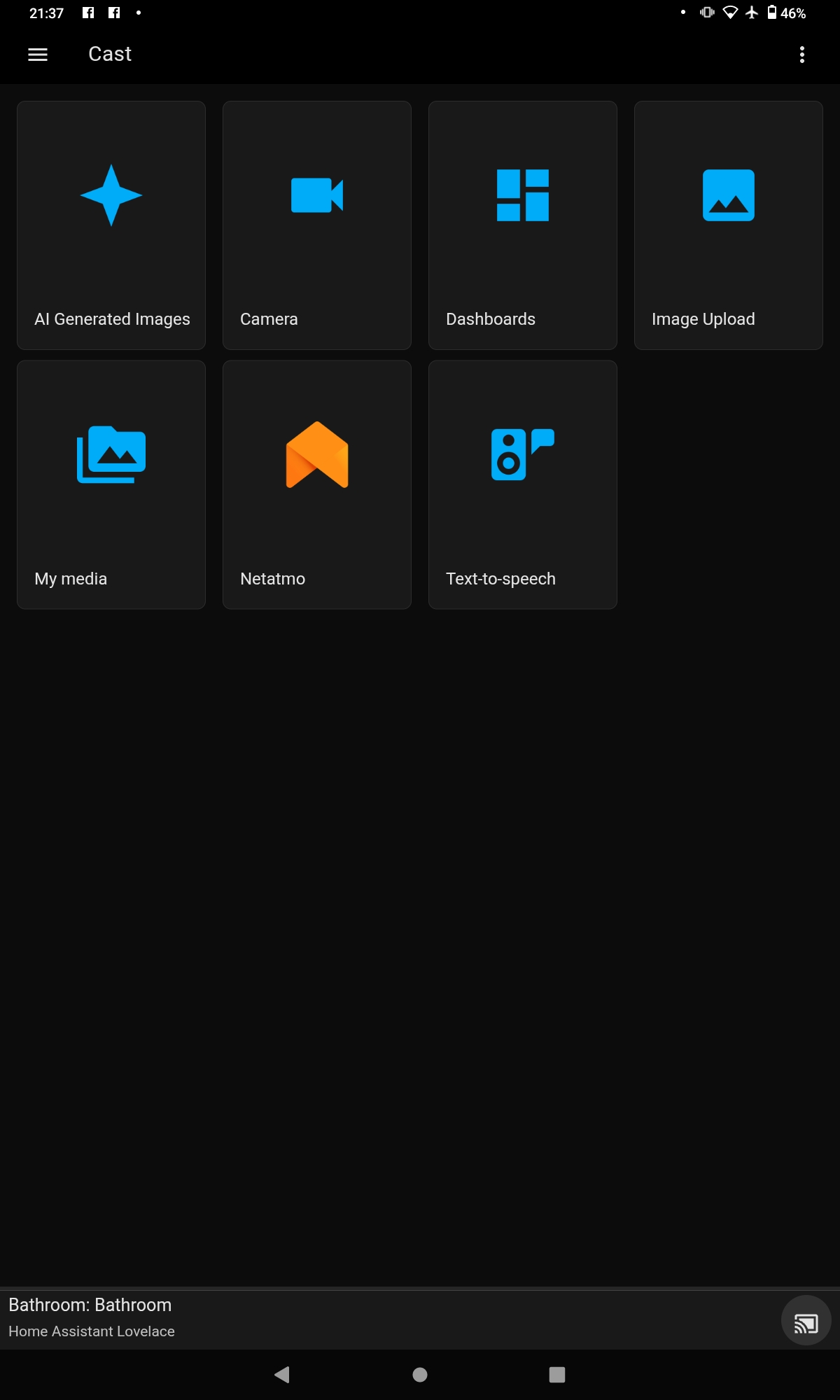The image size is (840, 1400).
Task: Select the Text-to-speech card label
Action: pyautogui.click(x=500, y=579)
